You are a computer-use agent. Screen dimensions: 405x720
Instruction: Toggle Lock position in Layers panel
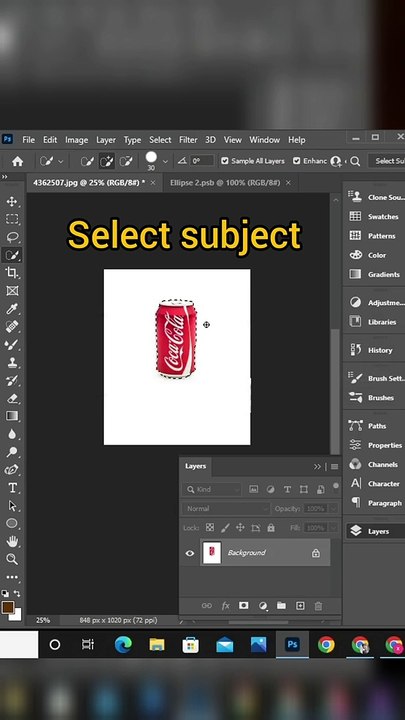click(x=240, y=528)
